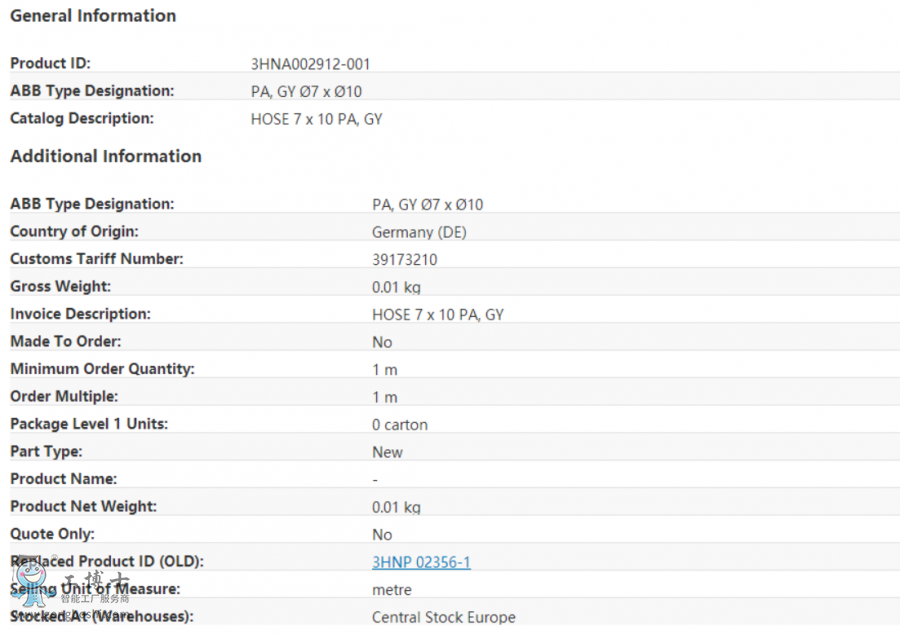Click the Country of Origin value Germany (DE)

click(x=419, y=232)
